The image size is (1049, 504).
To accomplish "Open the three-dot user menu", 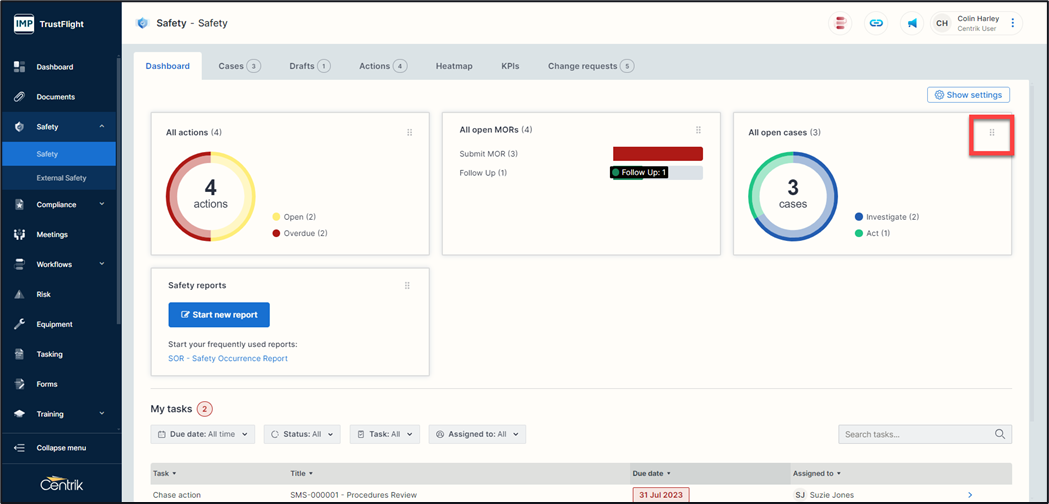I will coord(1012,23).
